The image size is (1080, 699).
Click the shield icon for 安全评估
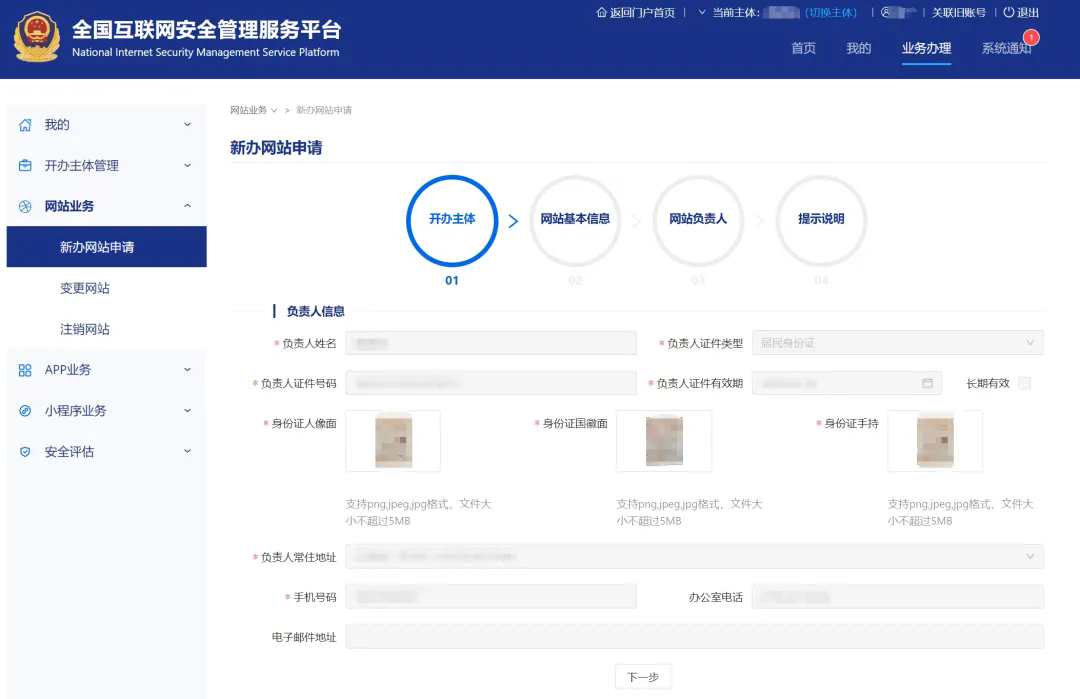tap(26, 452)
